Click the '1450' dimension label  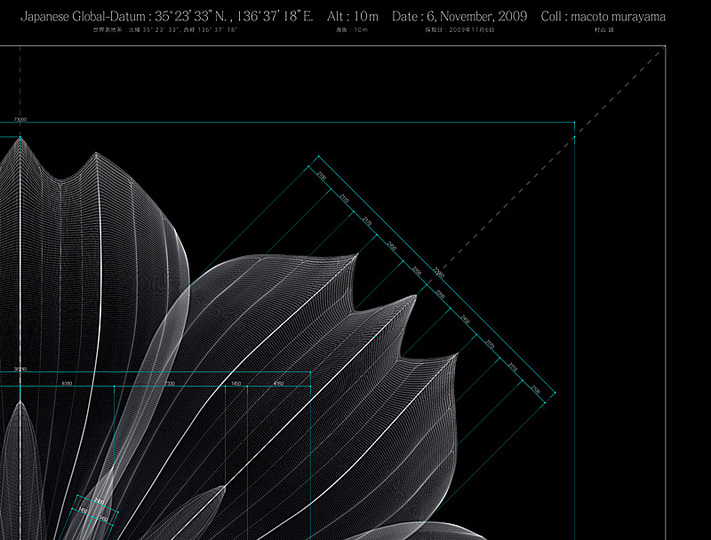pos(236,384)
